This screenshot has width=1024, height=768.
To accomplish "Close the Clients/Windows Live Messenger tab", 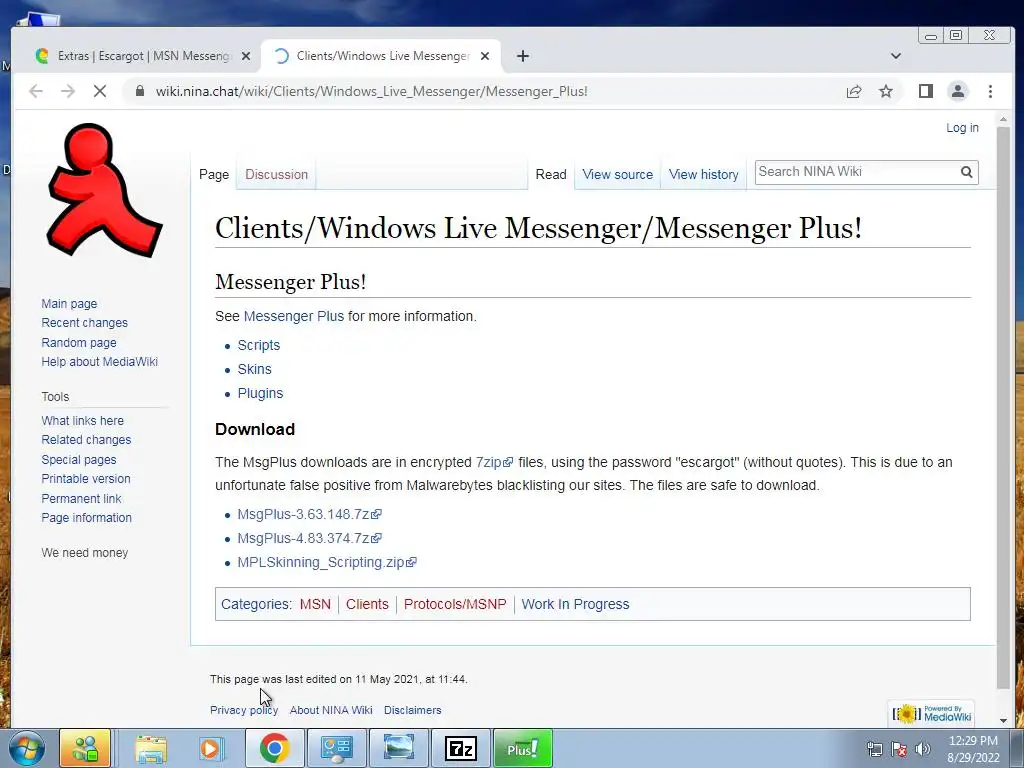I will tap(485, 56).
